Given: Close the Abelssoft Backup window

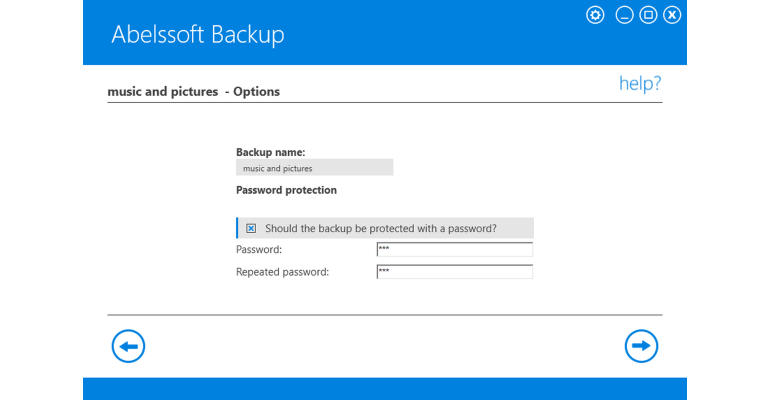Looking at the screenshot, I should (672, 15).
